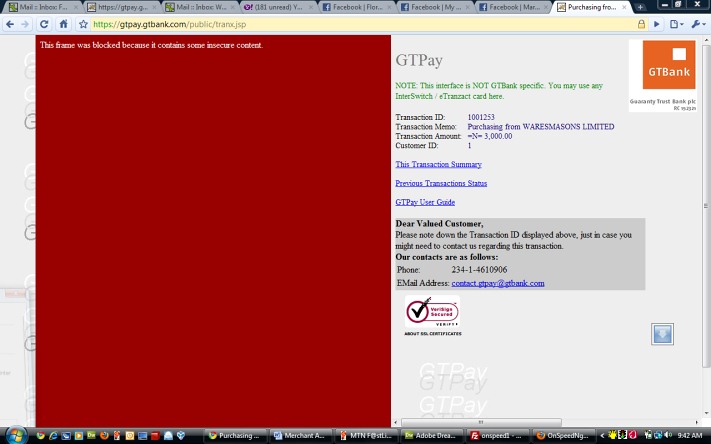Screen dimensions: 711x444
Task: Click the yellow hand tray icon
Action: click(613, 435)
